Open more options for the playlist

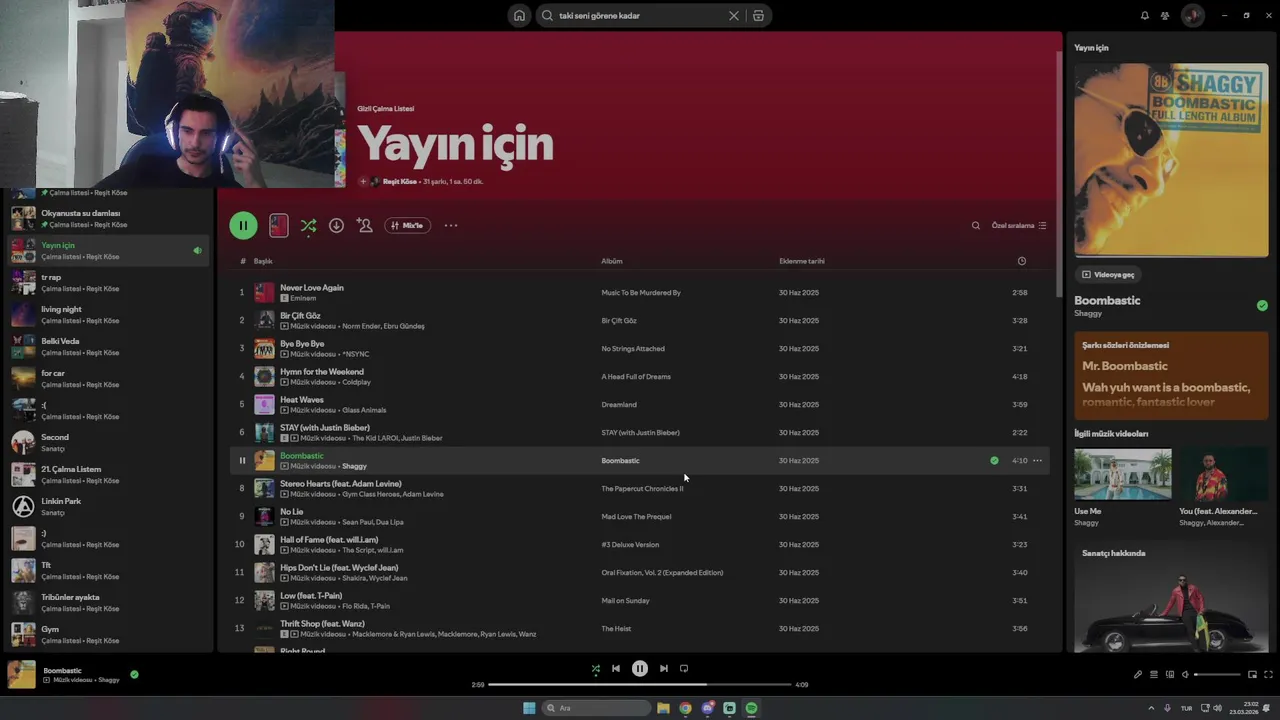coord(451,225)
